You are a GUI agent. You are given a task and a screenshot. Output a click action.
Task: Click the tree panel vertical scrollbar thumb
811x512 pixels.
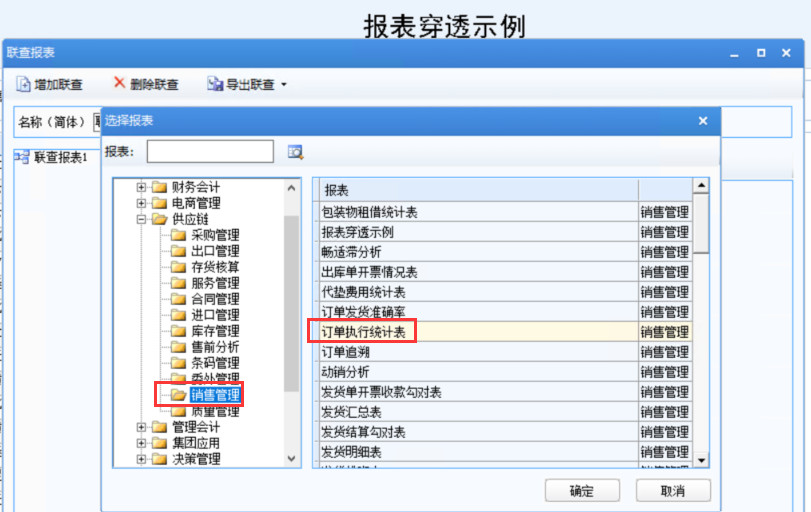click(x=291, y=304)
